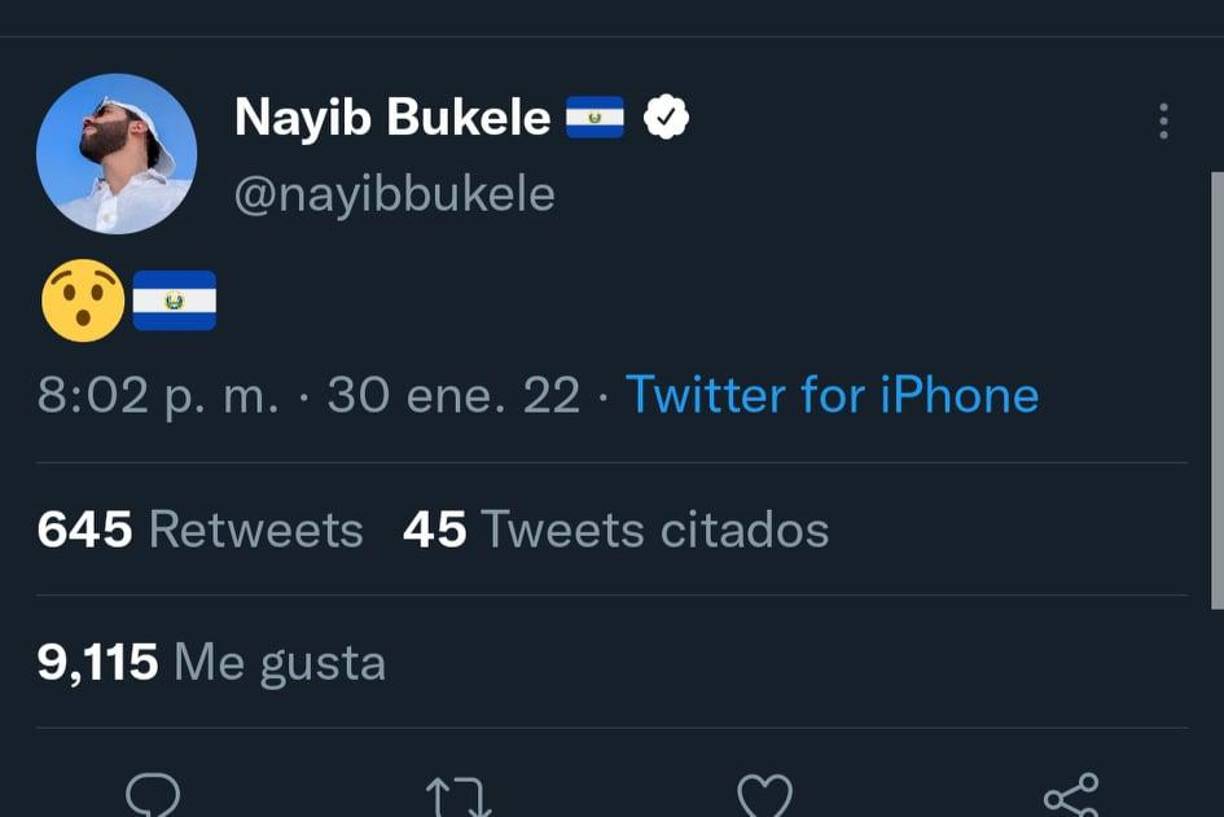The image size is (1224, 817).
Task: Open the 45 Tweets citados list
Action: (614, 530)
